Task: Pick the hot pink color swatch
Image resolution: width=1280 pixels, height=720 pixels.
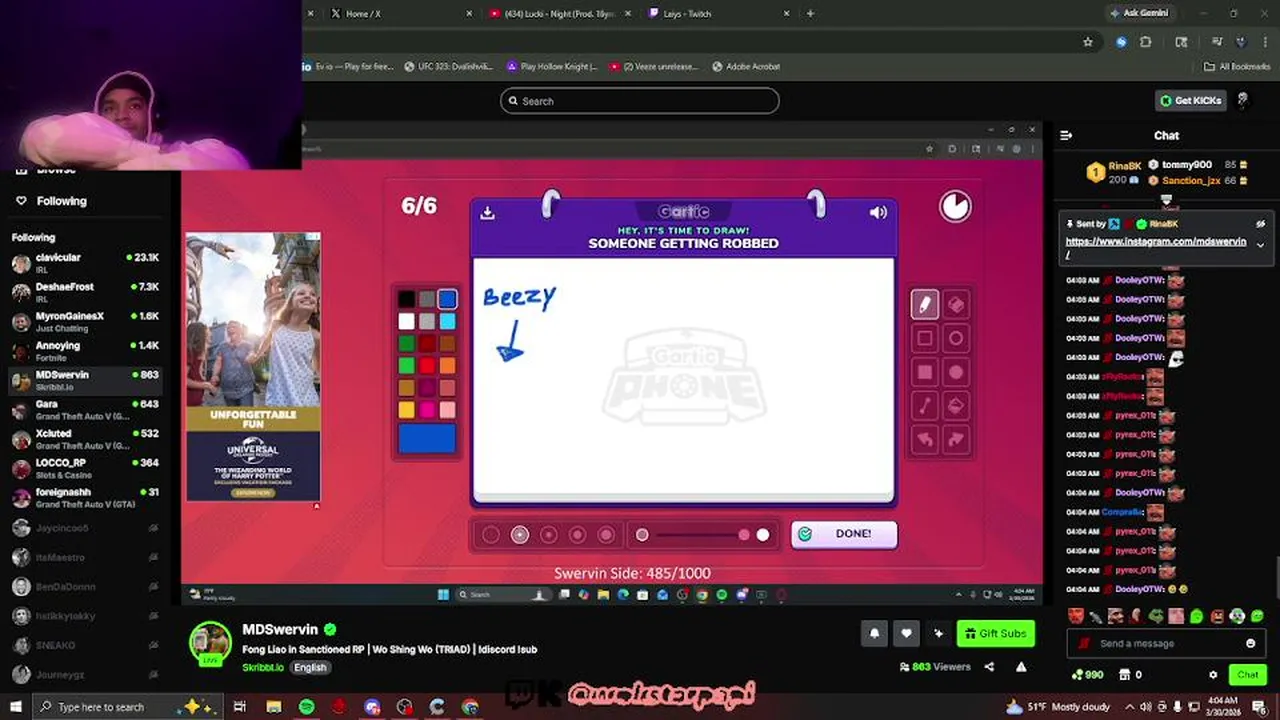Action: tap(427, 410)
